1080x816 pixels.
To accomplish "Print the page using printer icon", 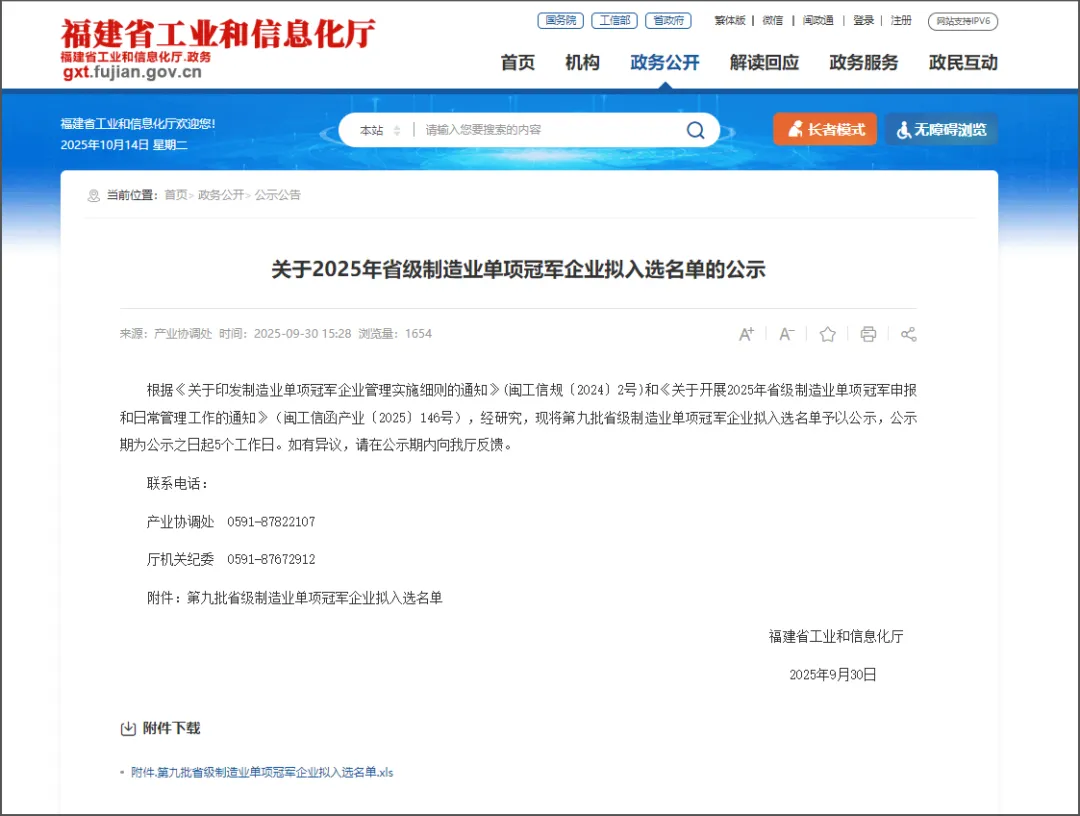I will pyautogui.click(x=868, y=334).
